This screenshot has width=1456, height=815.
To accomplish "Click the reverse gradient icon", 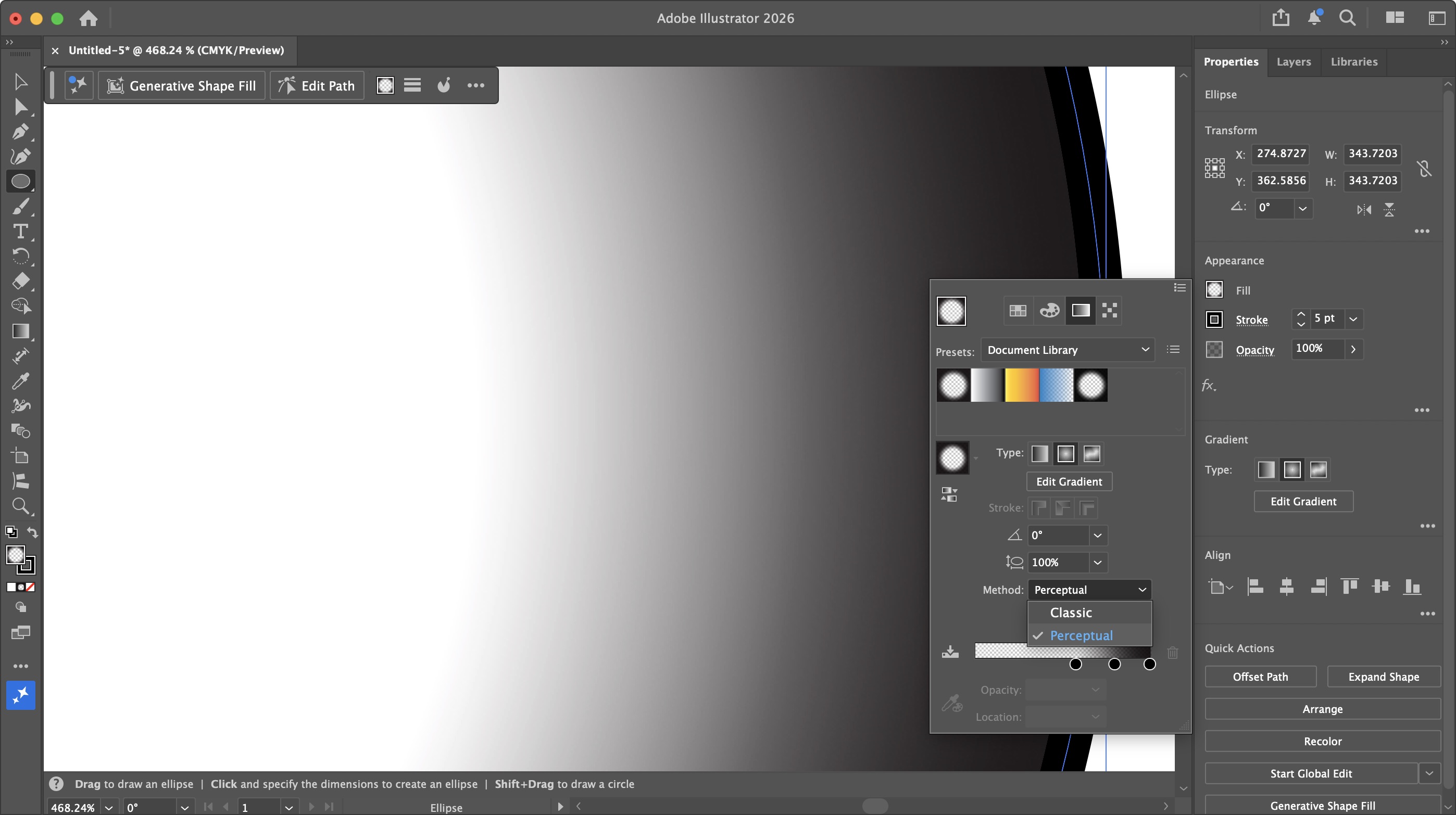I will pyautogui.click(x=949, y=493).
